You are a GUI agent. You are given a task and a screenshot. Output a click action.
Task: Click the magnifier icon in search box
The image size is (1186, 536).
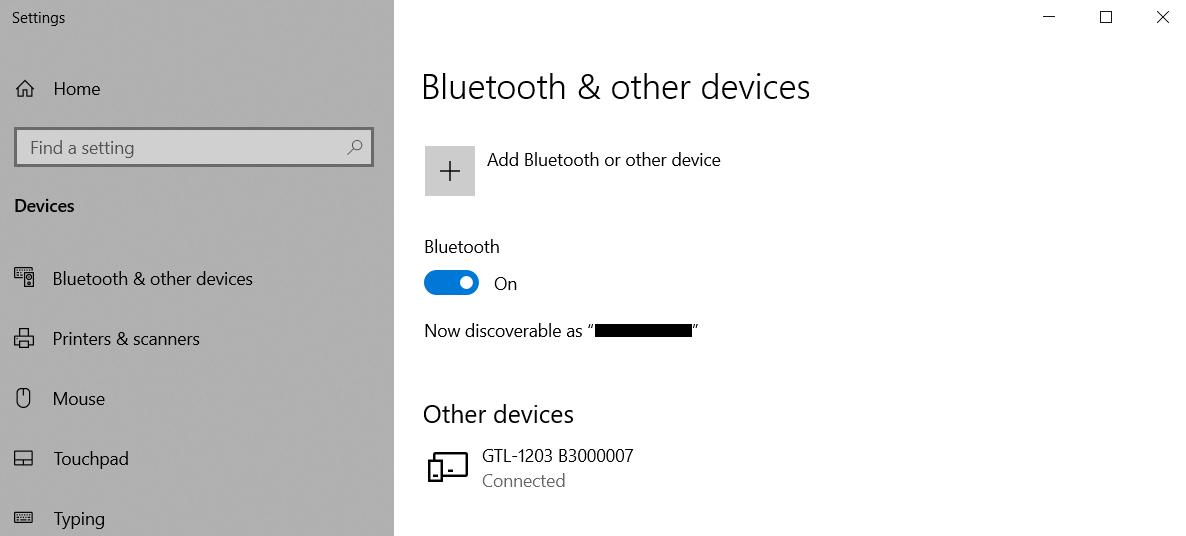click(x=354, y=147)
